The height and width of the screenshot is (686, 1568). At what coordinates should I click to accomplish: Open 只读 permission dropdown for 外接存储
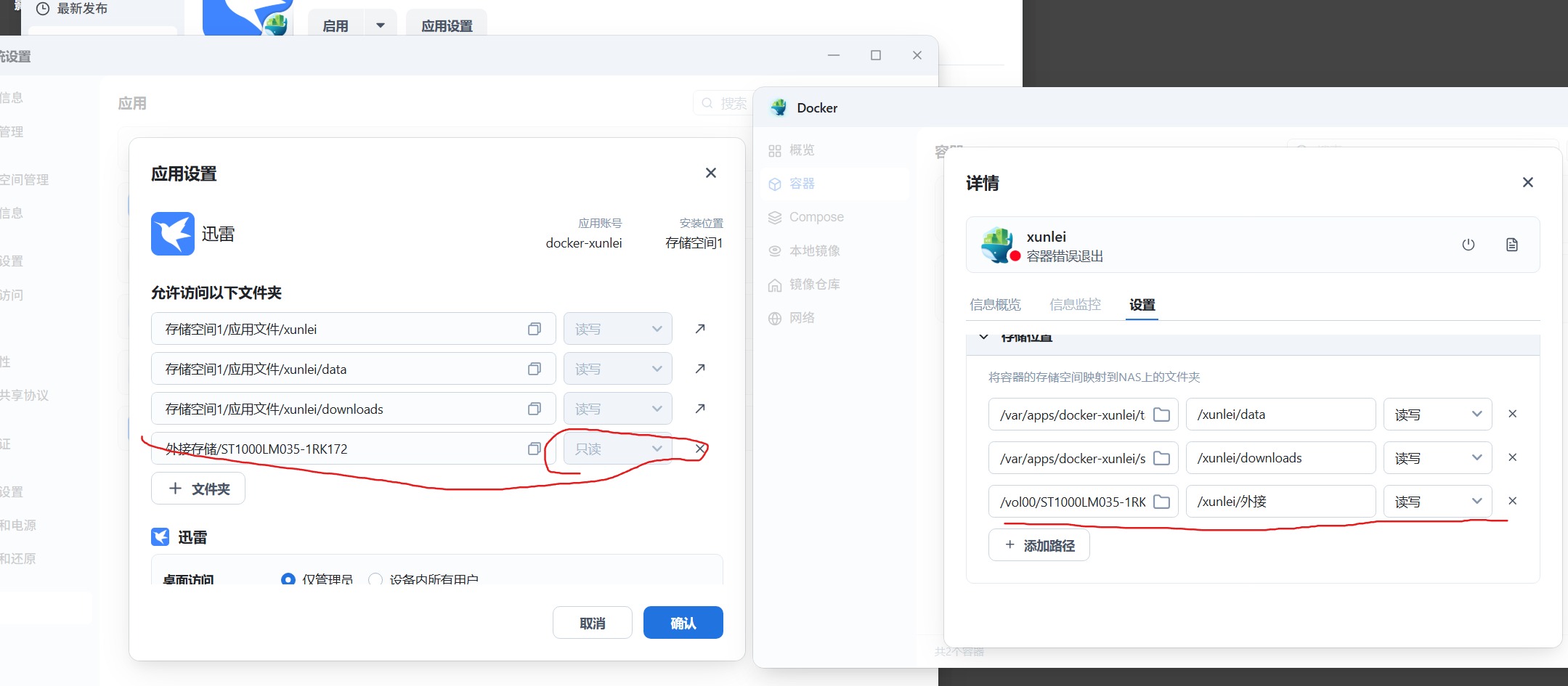coord(618,449)
